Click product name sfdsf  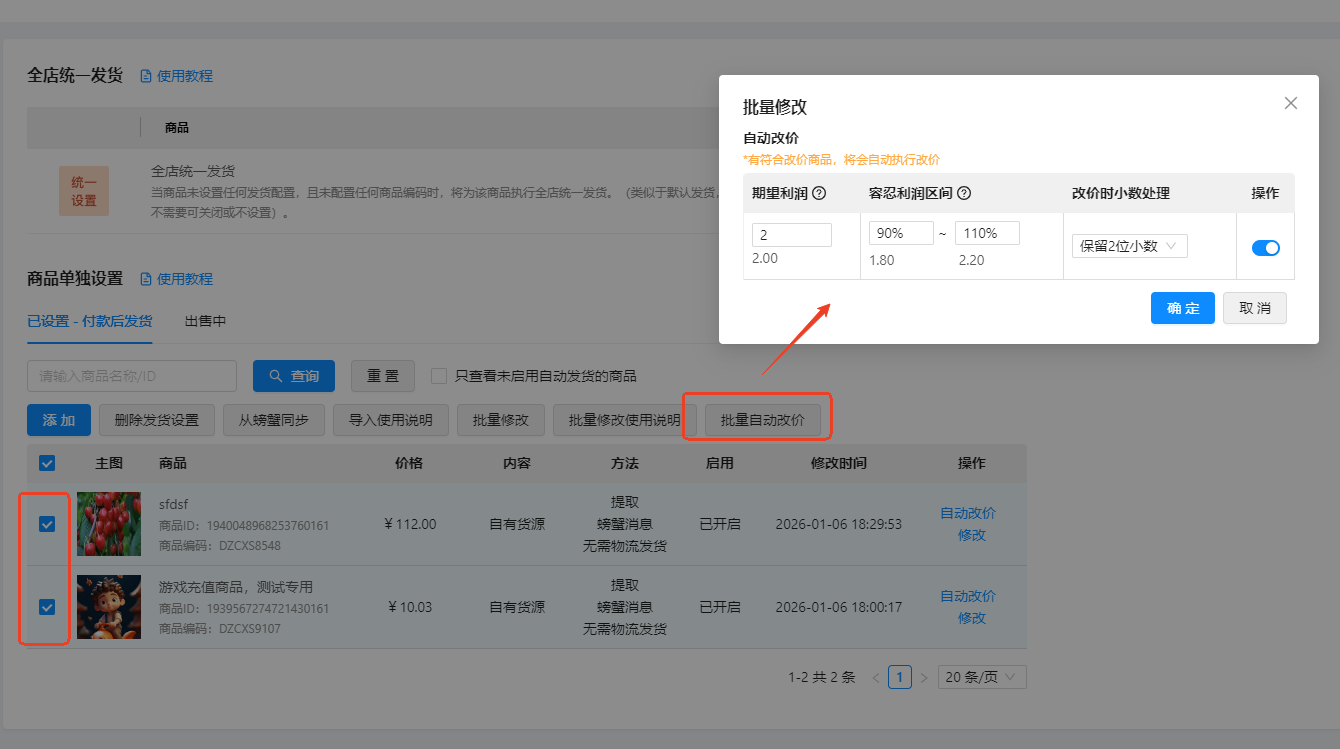tap(174, 504)
